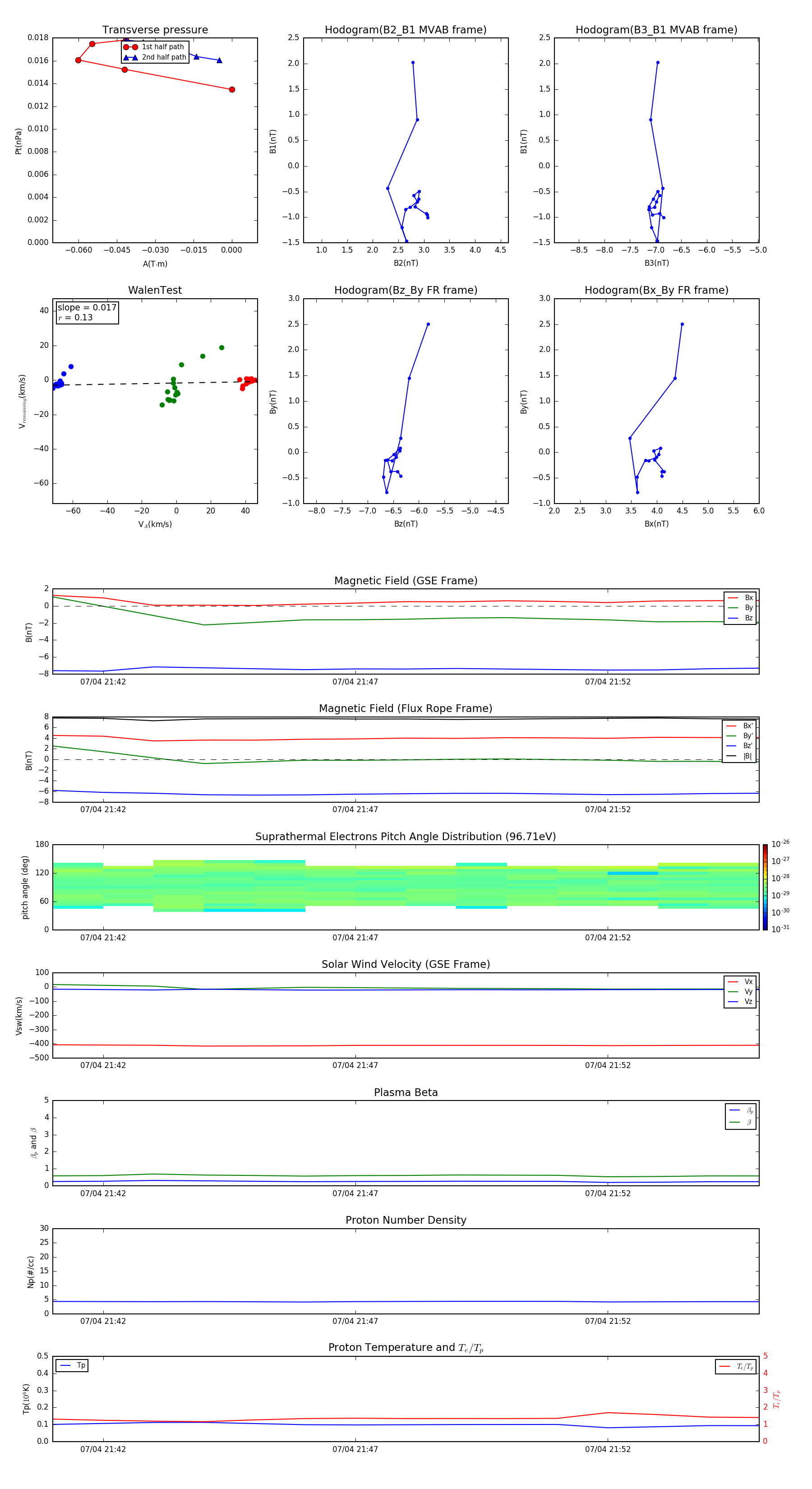This screenshot has height=1489, width=812.
Task: Click the topmost point in Bx_By hodogram
Action: (682, 324)
